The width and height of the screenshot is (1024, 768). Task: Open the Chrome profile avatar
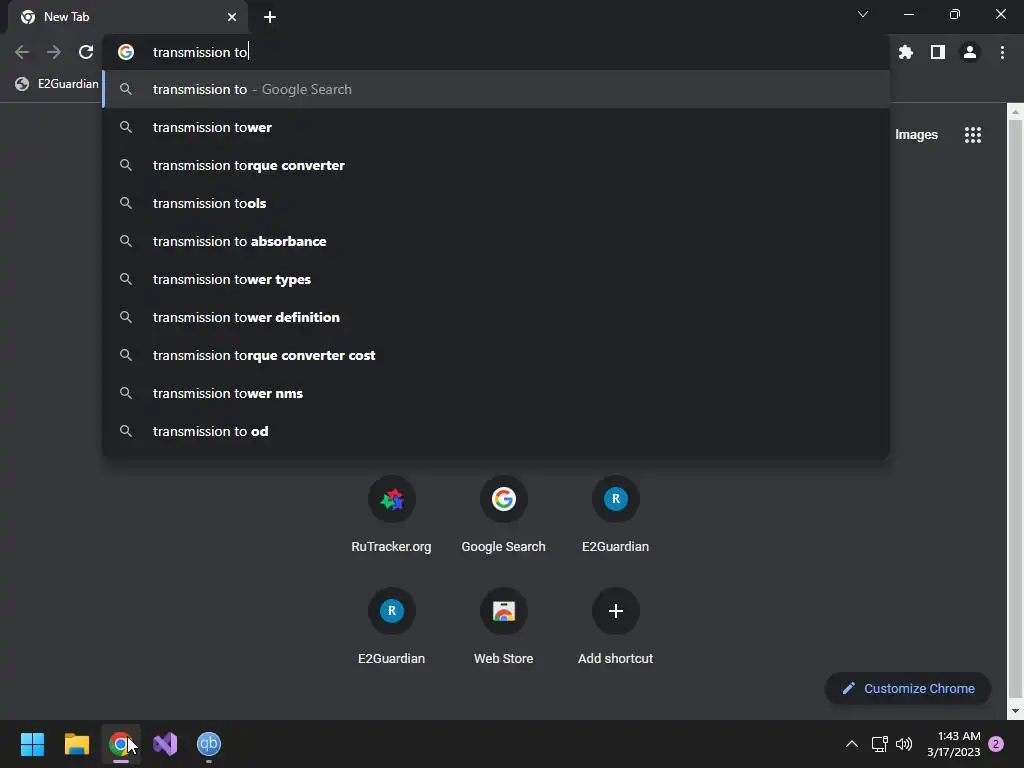coord(970,52)
